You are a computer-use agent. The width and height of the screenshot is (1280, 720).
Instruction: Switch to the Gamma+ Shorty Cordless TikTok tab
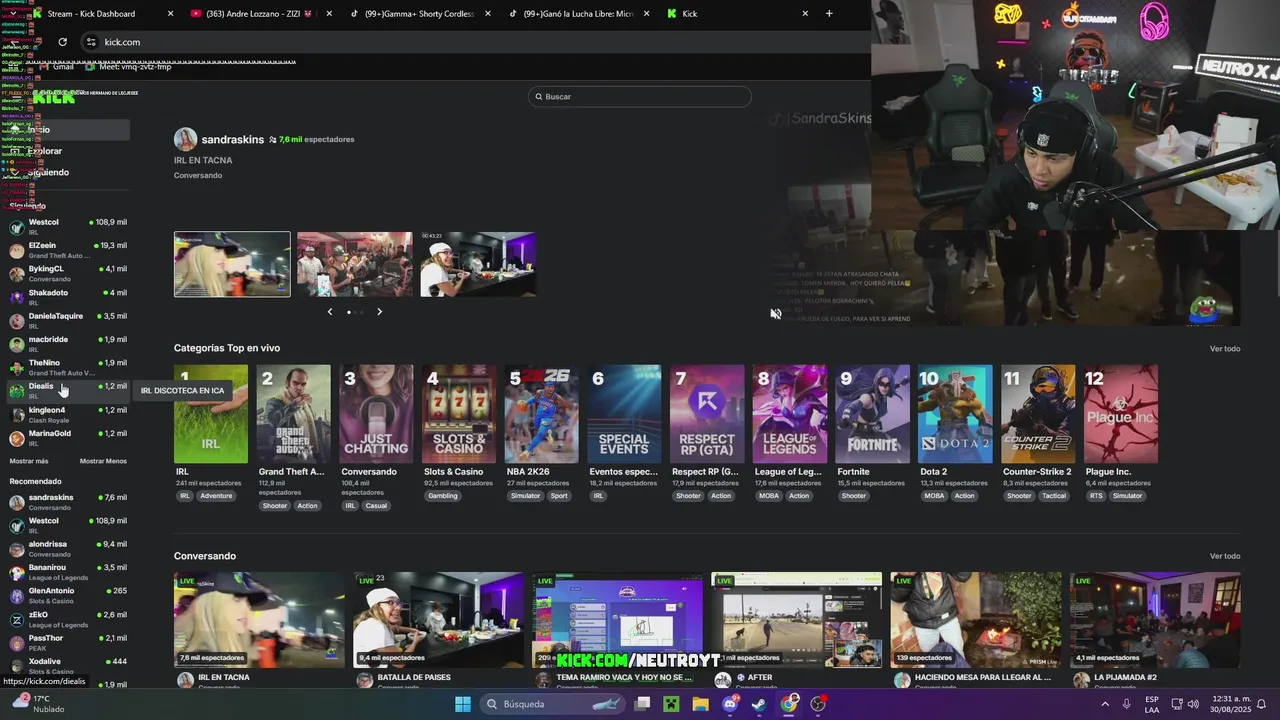click(419, 13)
